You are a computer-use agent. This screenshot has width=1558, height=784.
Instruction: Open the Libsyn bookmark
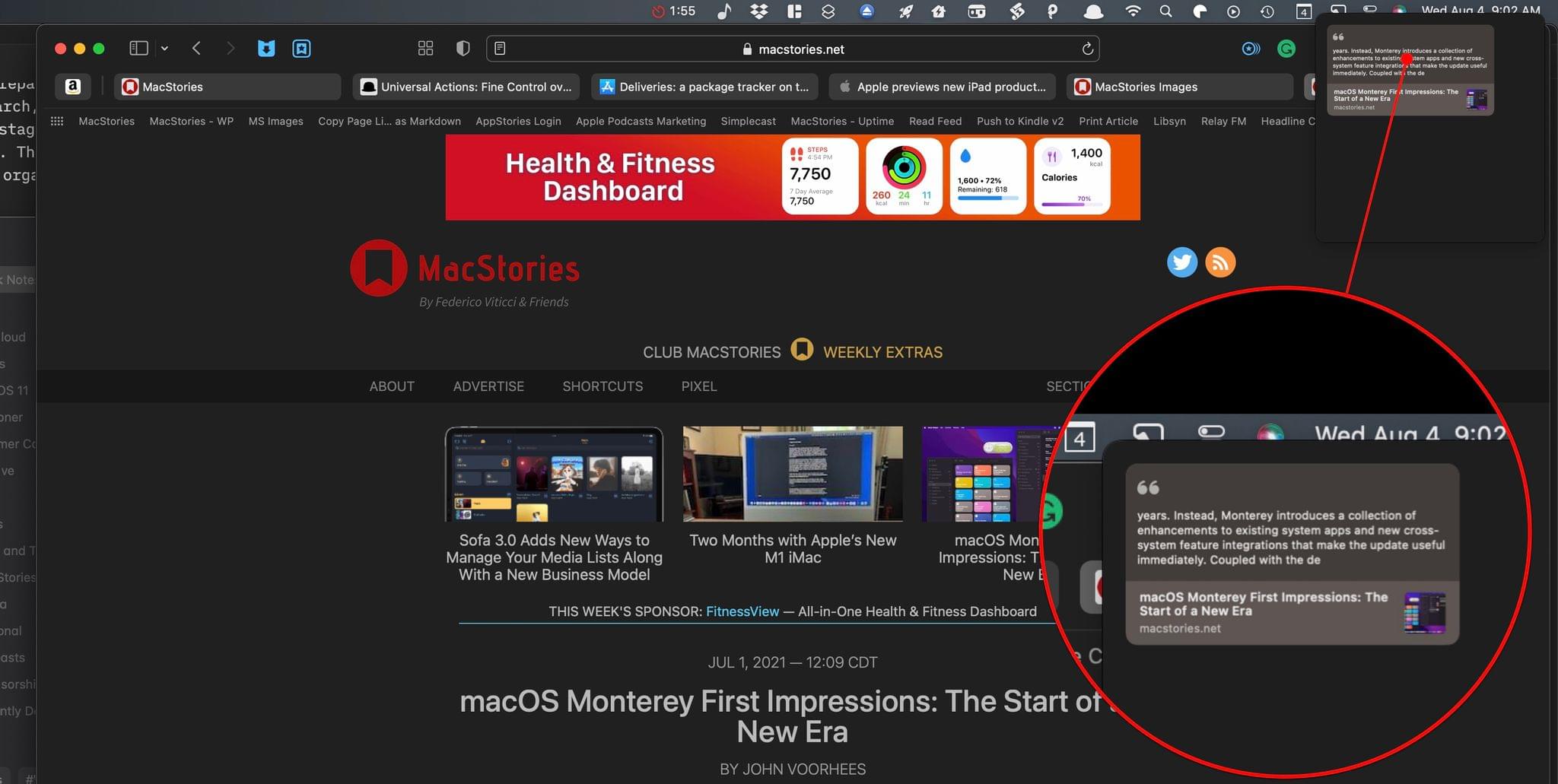click(x=1169, y=121)
